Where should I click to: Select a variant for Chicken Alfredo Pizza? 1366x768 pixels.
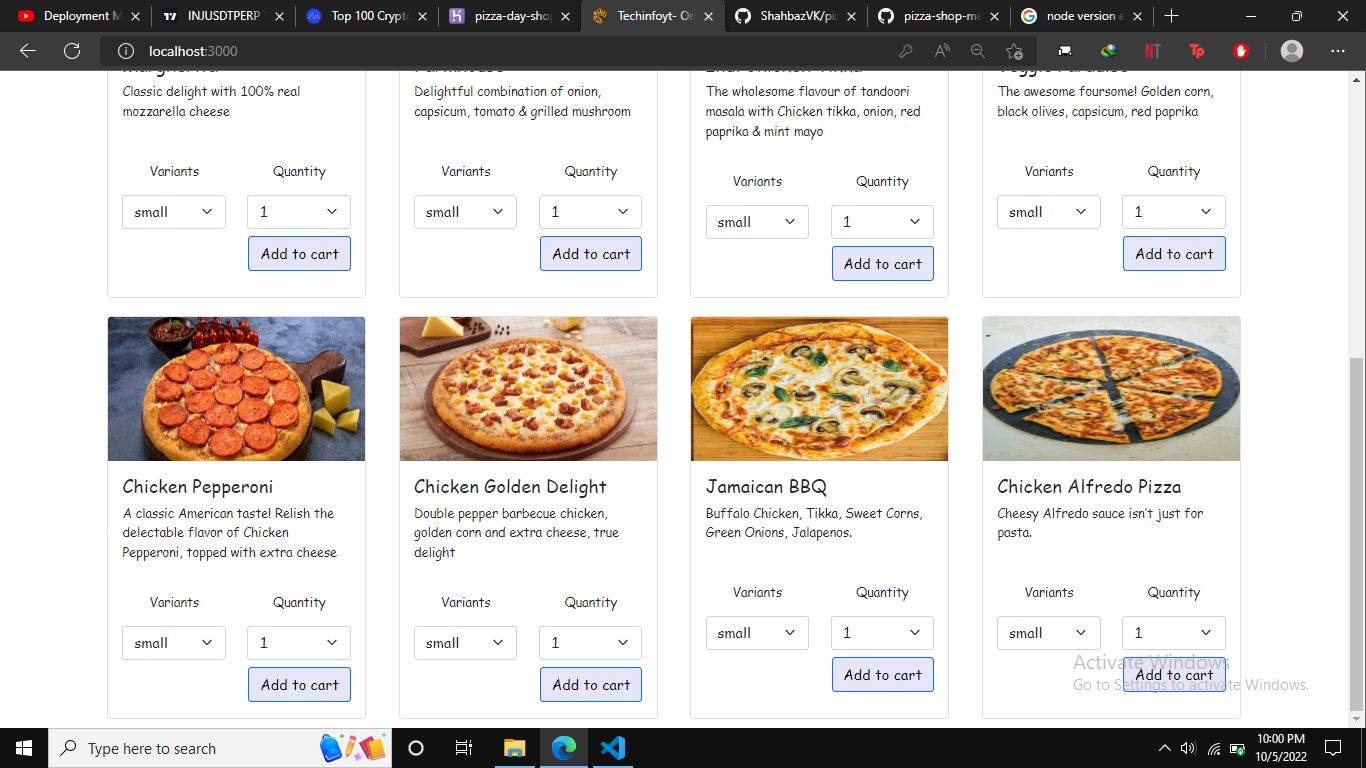(1048, 632)
